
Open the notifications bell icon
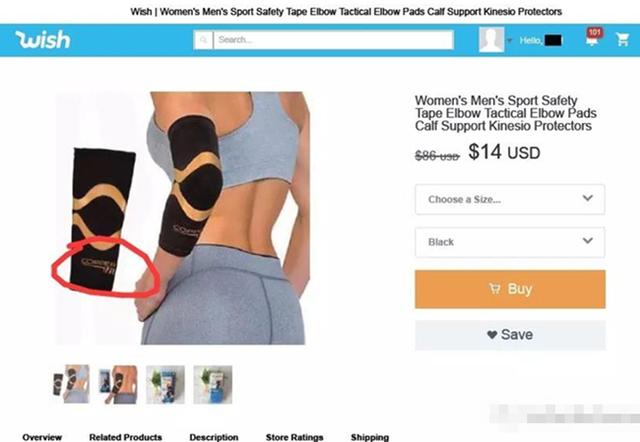click(x=593, y=38)
